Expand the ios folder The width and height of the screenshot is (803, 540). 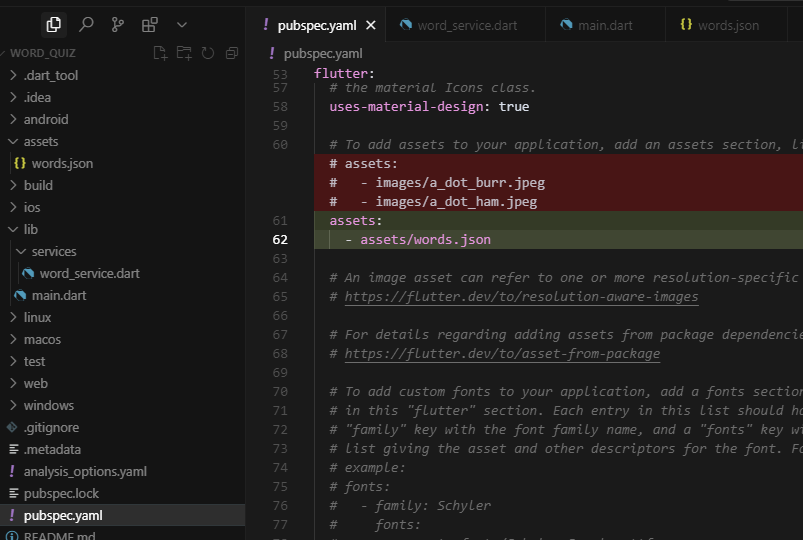tap(123, 207)
